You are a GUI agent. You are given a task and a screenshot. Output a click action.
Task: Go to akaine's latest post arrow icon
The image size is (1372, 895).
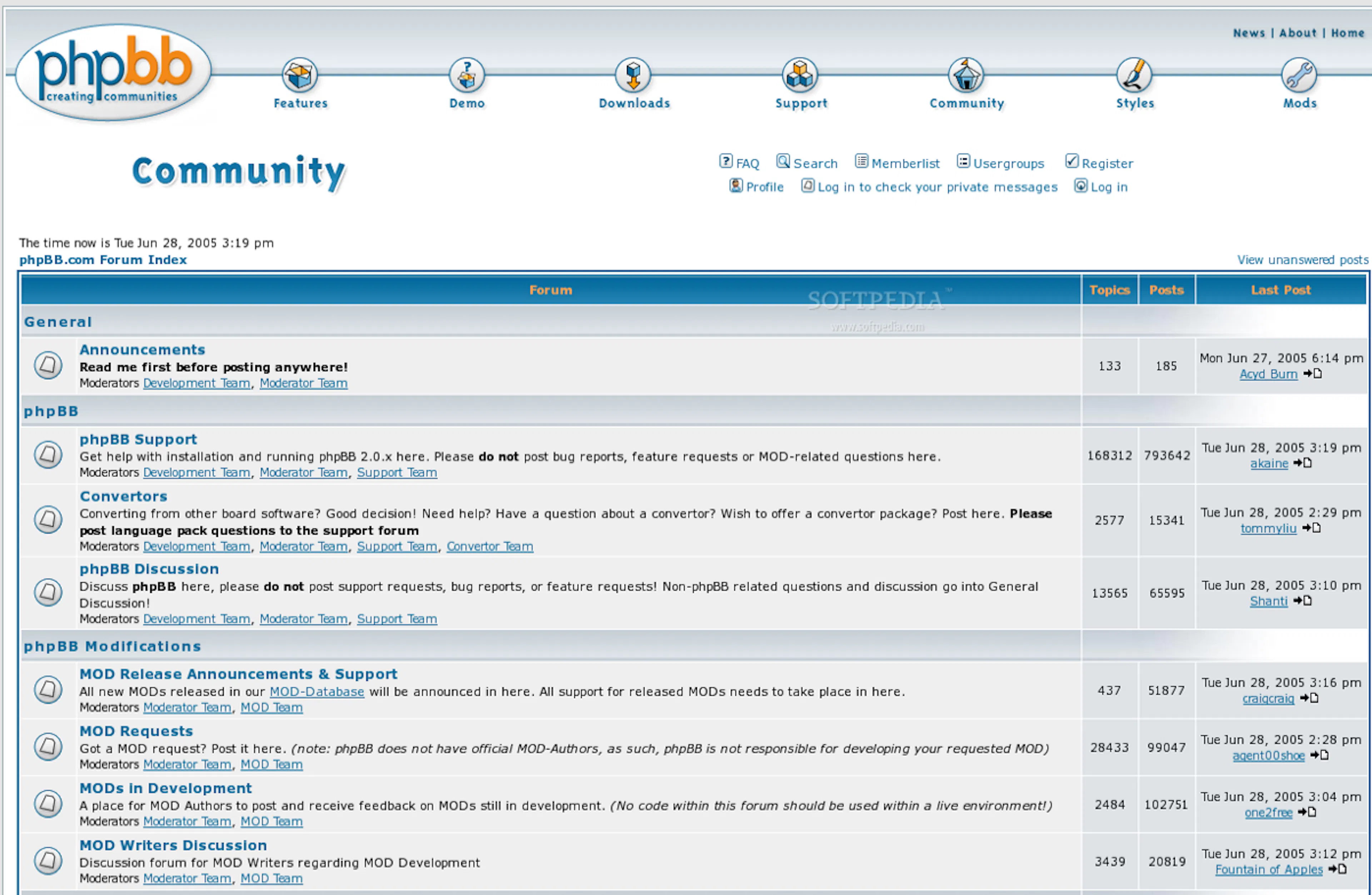pyautogui.click(x=1303, y=463)
